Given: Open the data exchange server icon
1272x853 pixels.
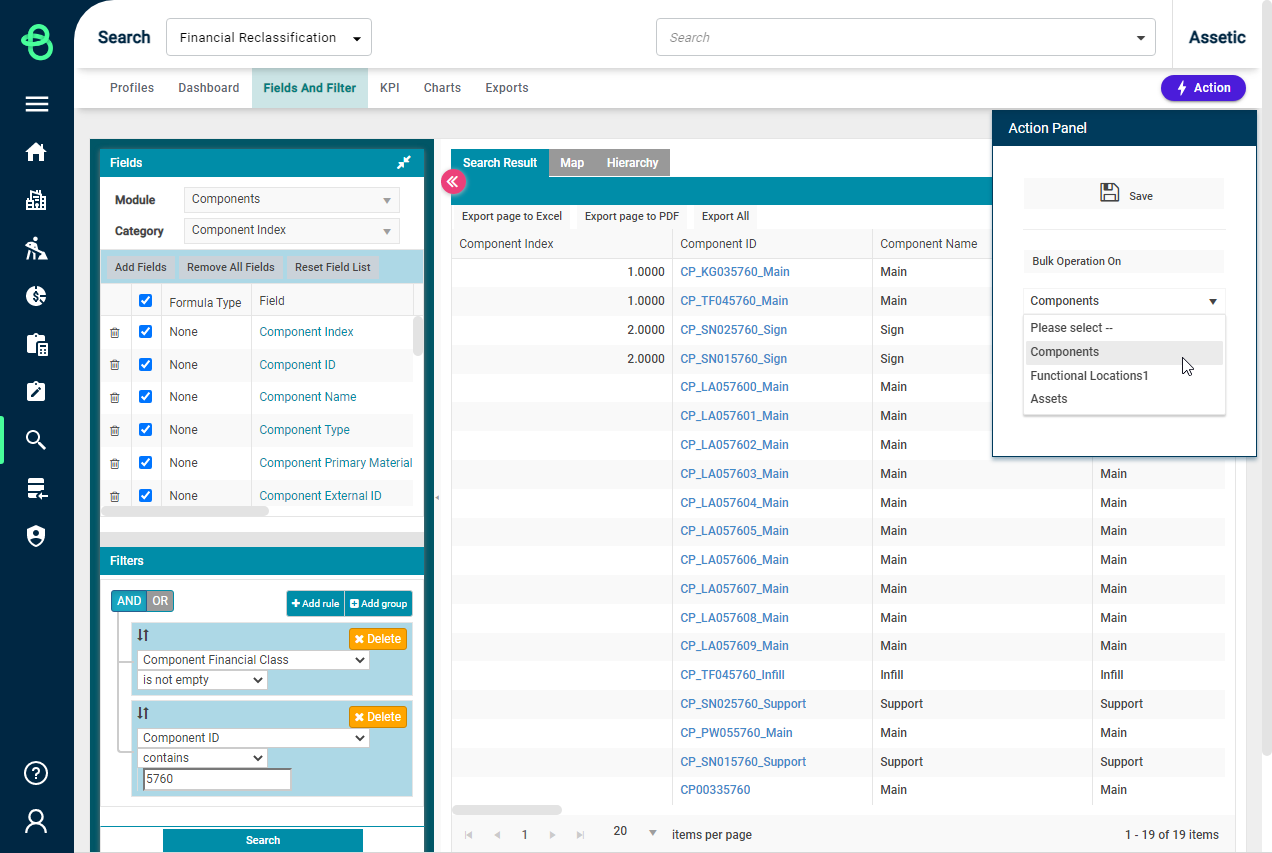Looking at the screenshot, I should [37, 488].
